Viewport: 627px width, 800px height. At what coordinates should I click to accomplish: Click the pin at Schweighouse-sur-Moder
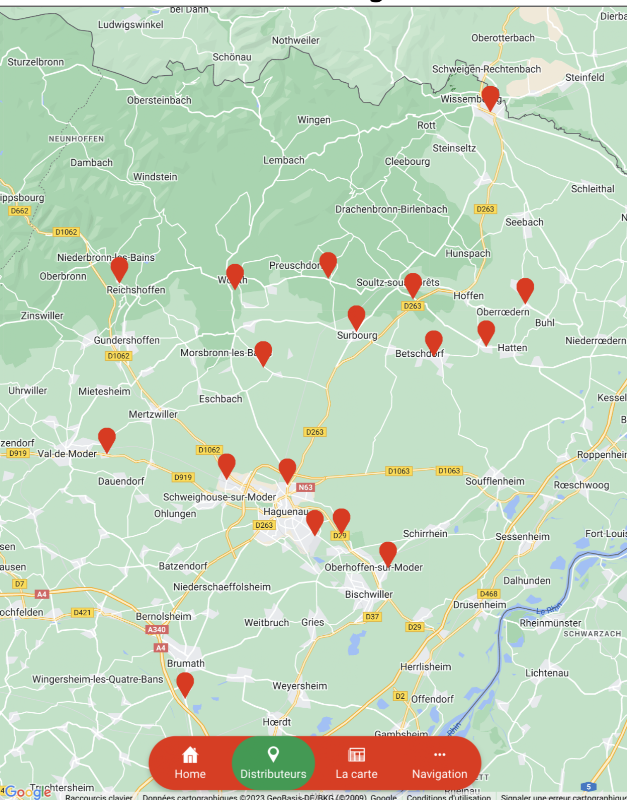tap(227, 466)
